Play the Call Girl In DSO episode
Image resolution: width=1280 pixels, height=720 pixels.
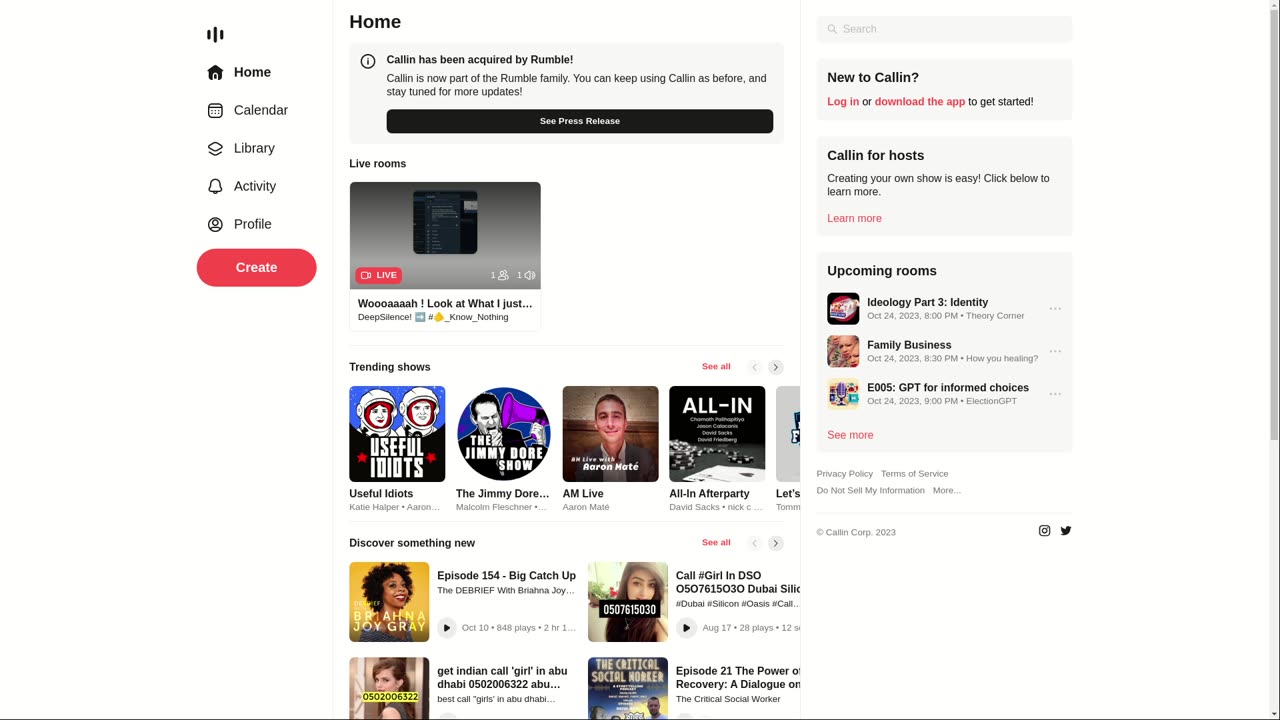(686, 628)
